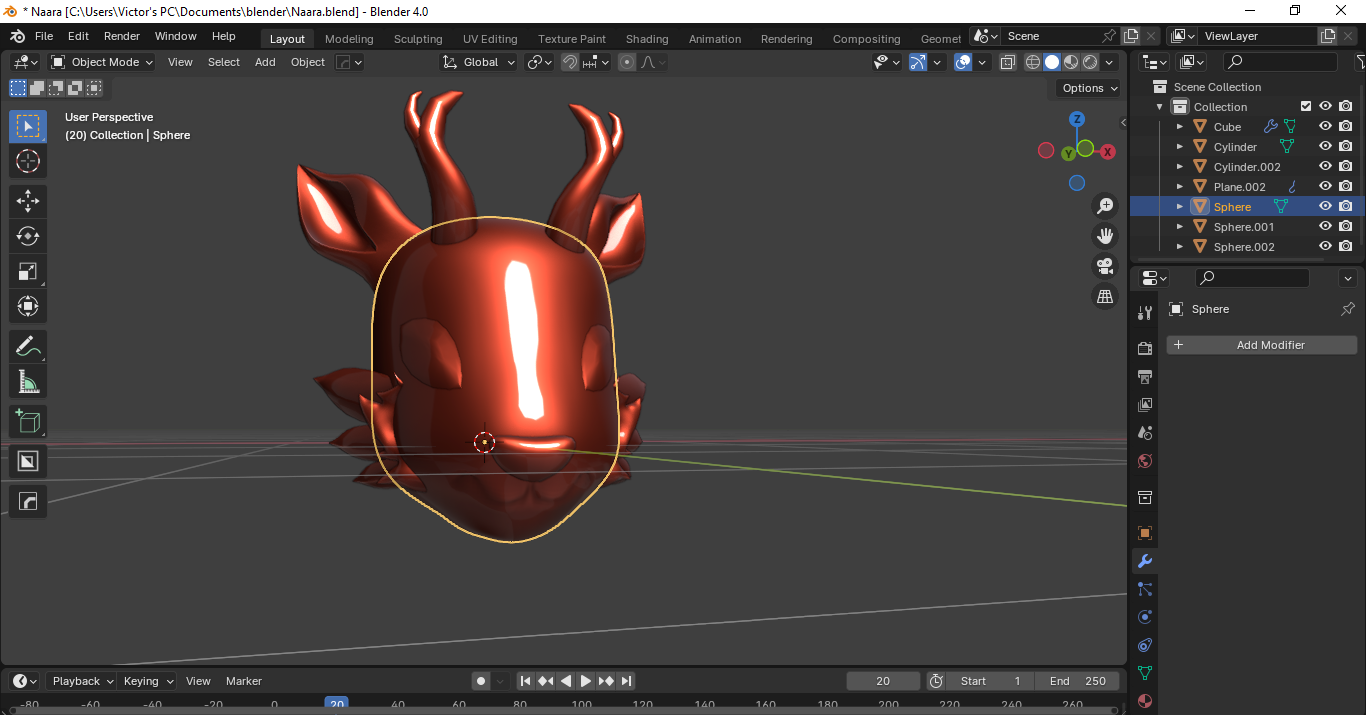Choose the Annotate pencil tool

[28, 347]
